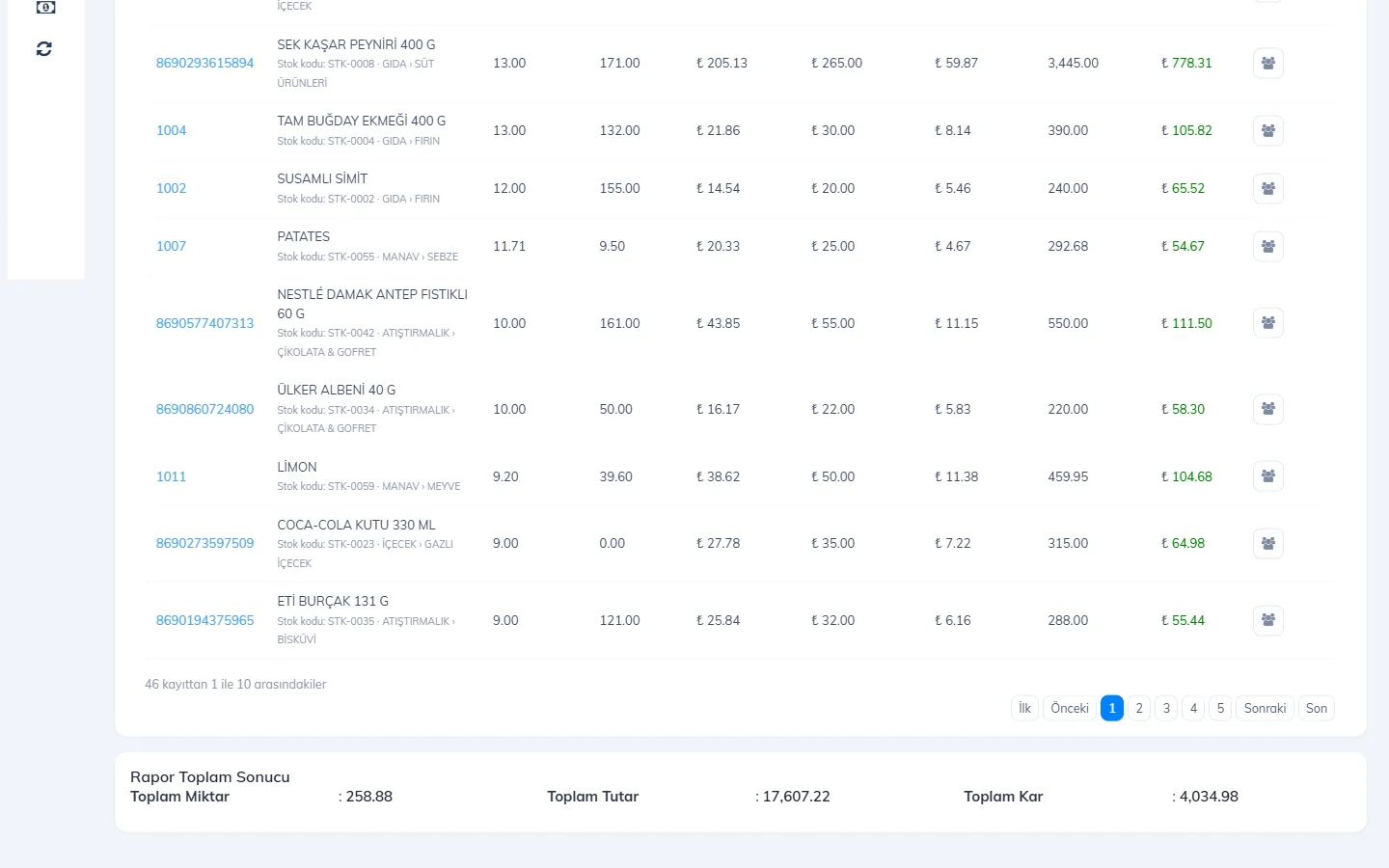The image size is (1389, 868).
Task: Click the Önceki pagination button
Action: (1070, 708)
